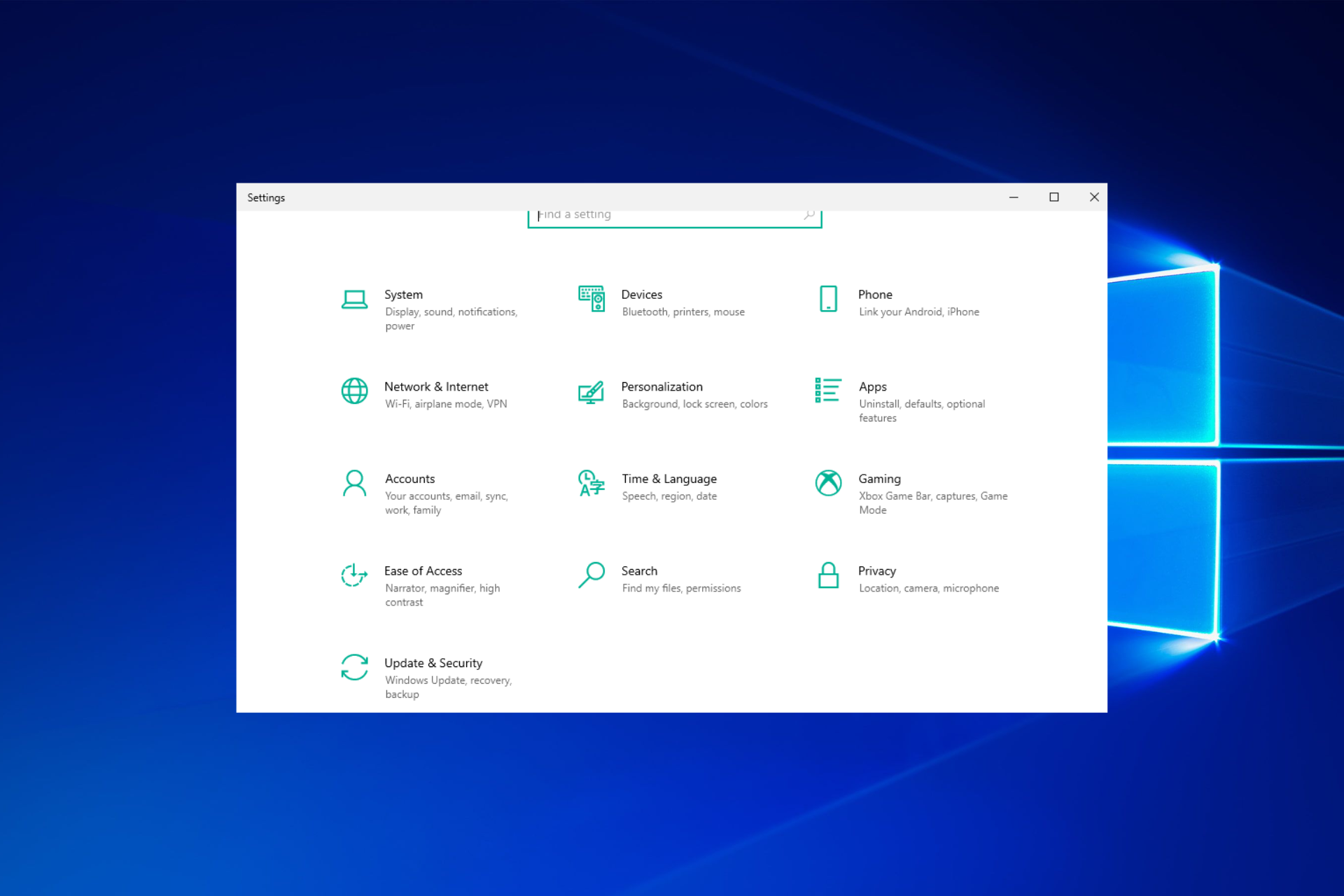
Task: Go to 'Time & Language' text label
Action: pos(668,479)
